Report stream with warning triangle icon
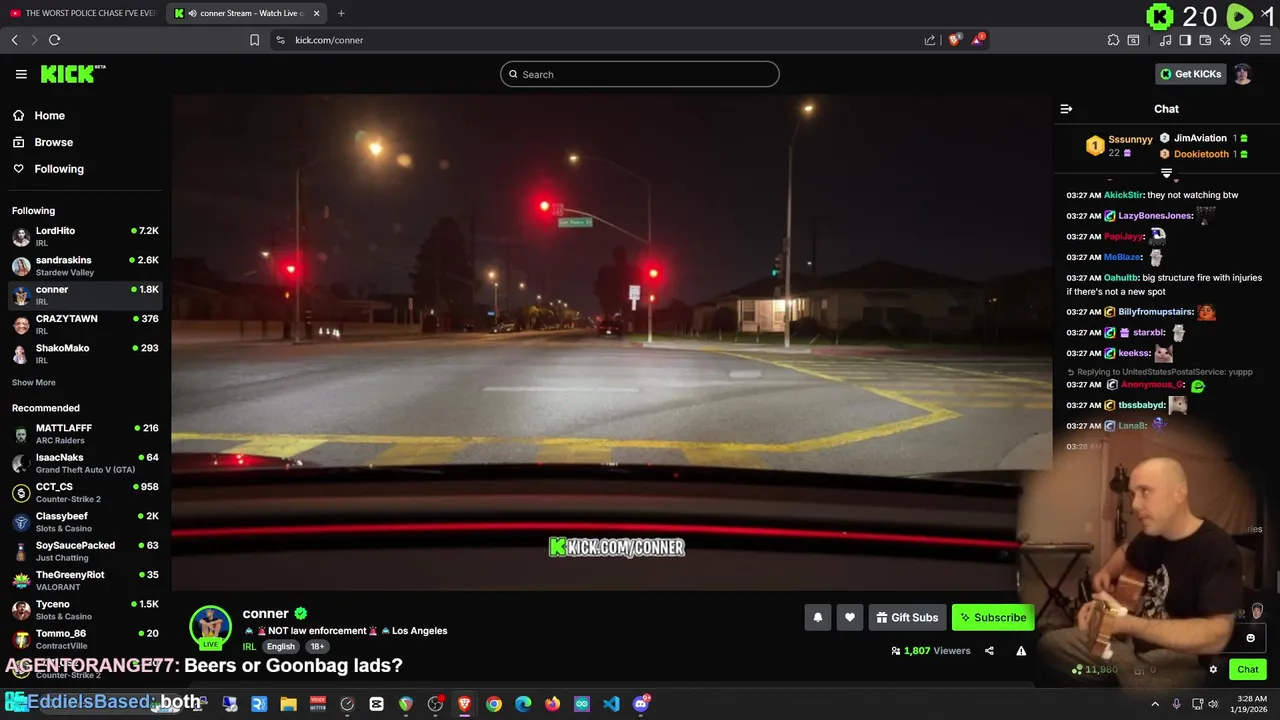 point(1021,651)
